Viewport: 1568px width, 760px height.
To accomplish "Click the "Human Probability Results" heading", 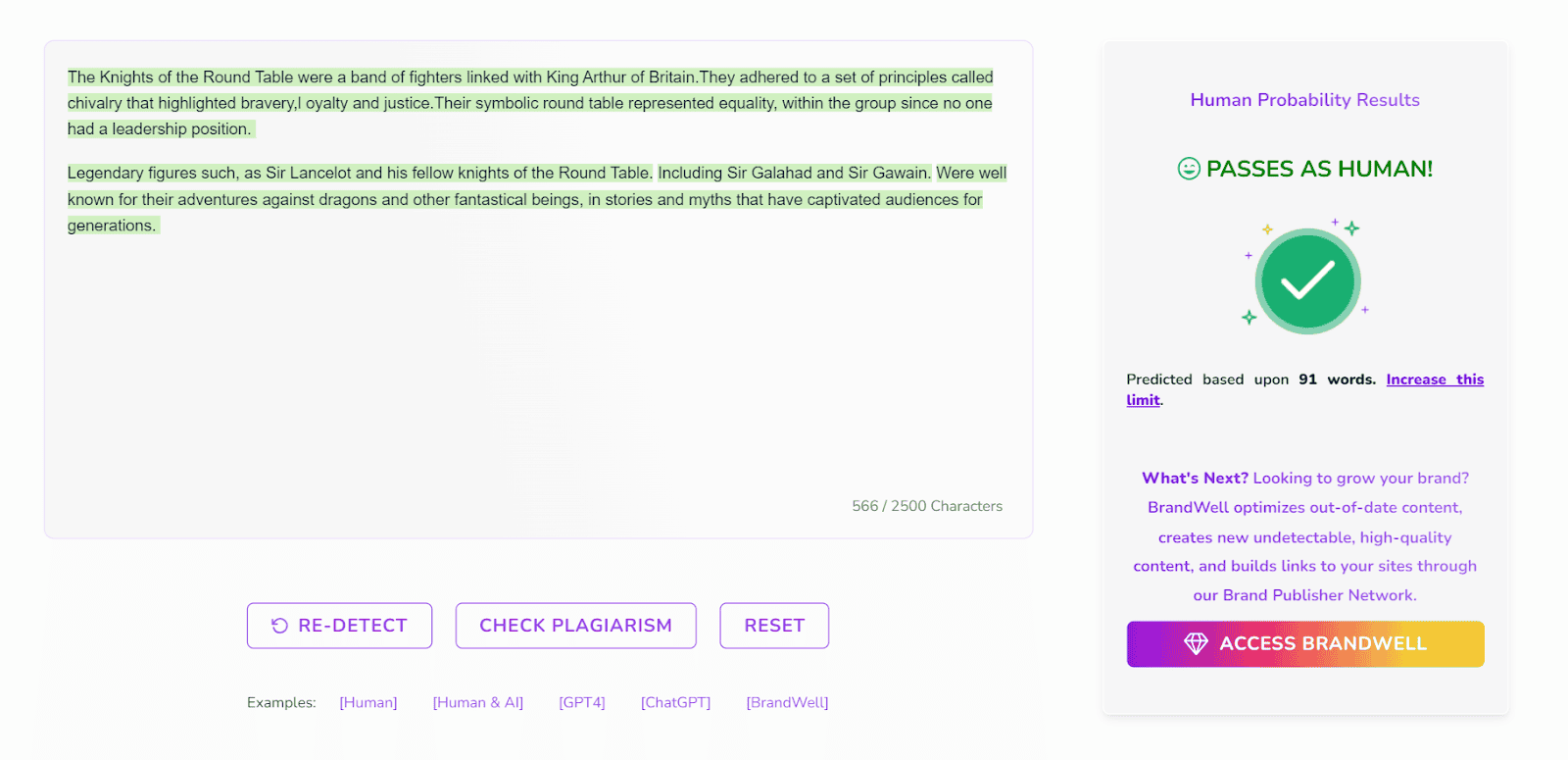I will coord(1304,100).
